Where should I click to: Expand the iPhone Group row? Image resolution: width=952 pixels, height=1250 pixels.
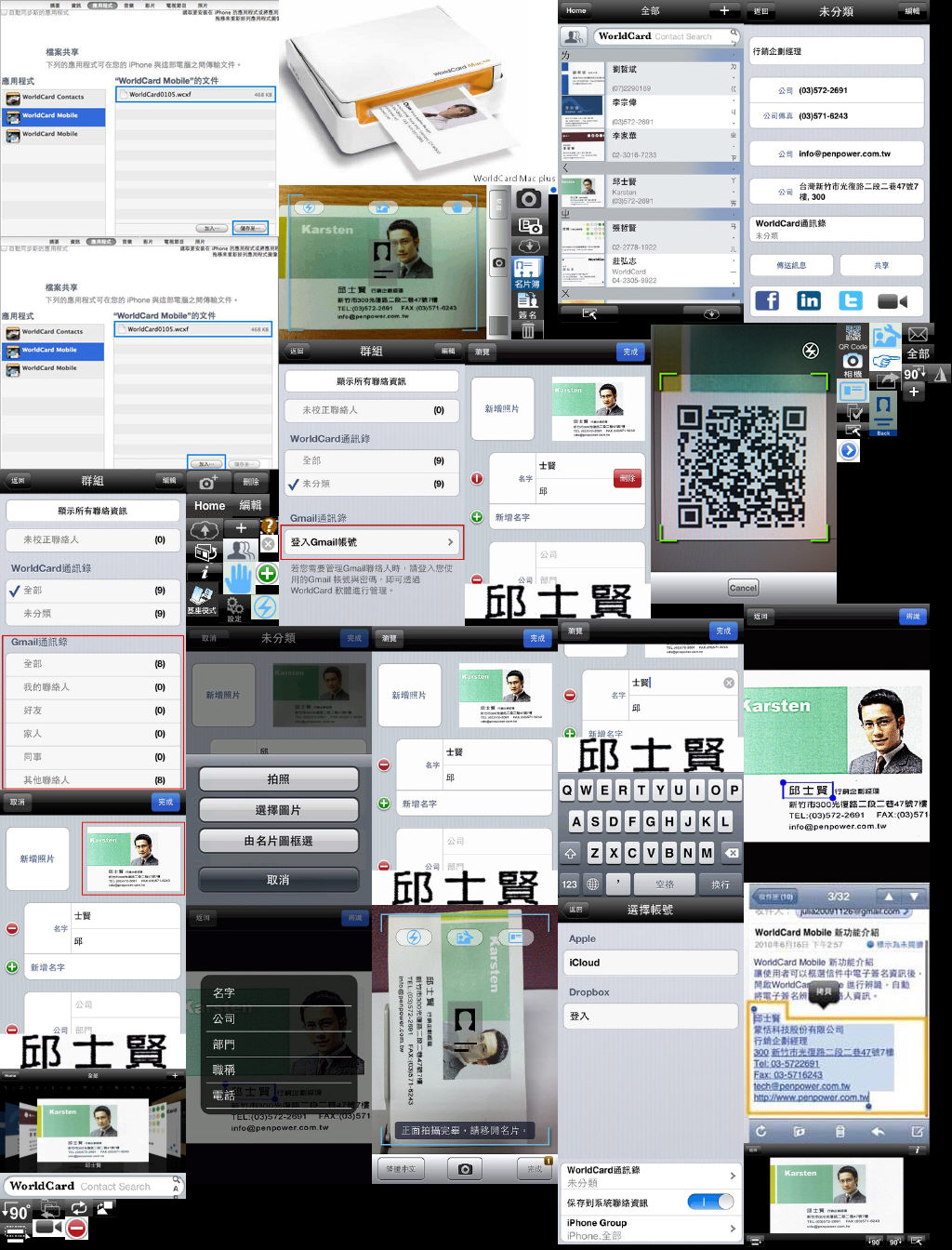(732, 1229)
